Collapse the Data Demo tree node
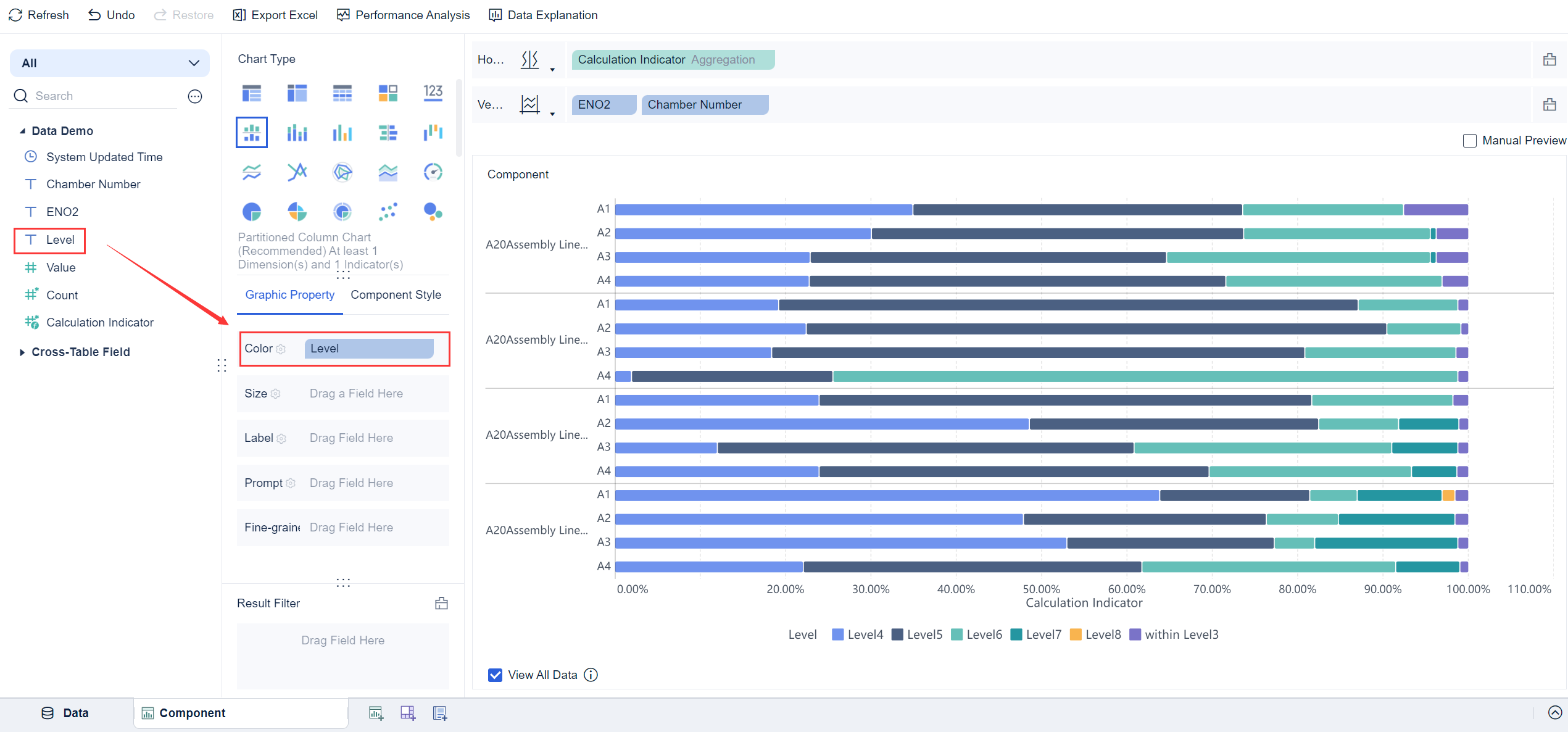The image size is (1568, 732). 22,131
